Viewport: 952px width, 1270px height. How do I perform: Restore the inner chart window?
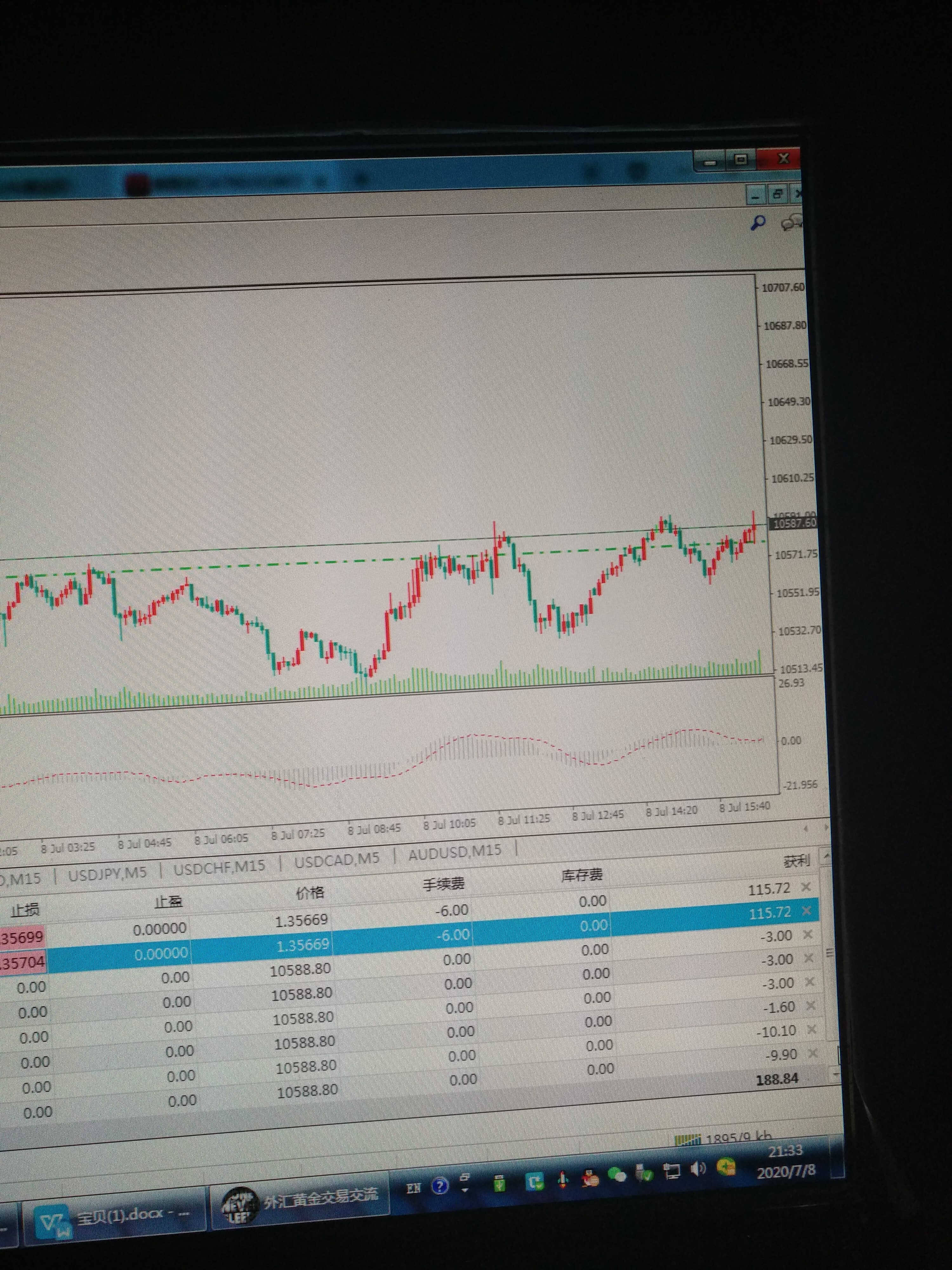778,195
